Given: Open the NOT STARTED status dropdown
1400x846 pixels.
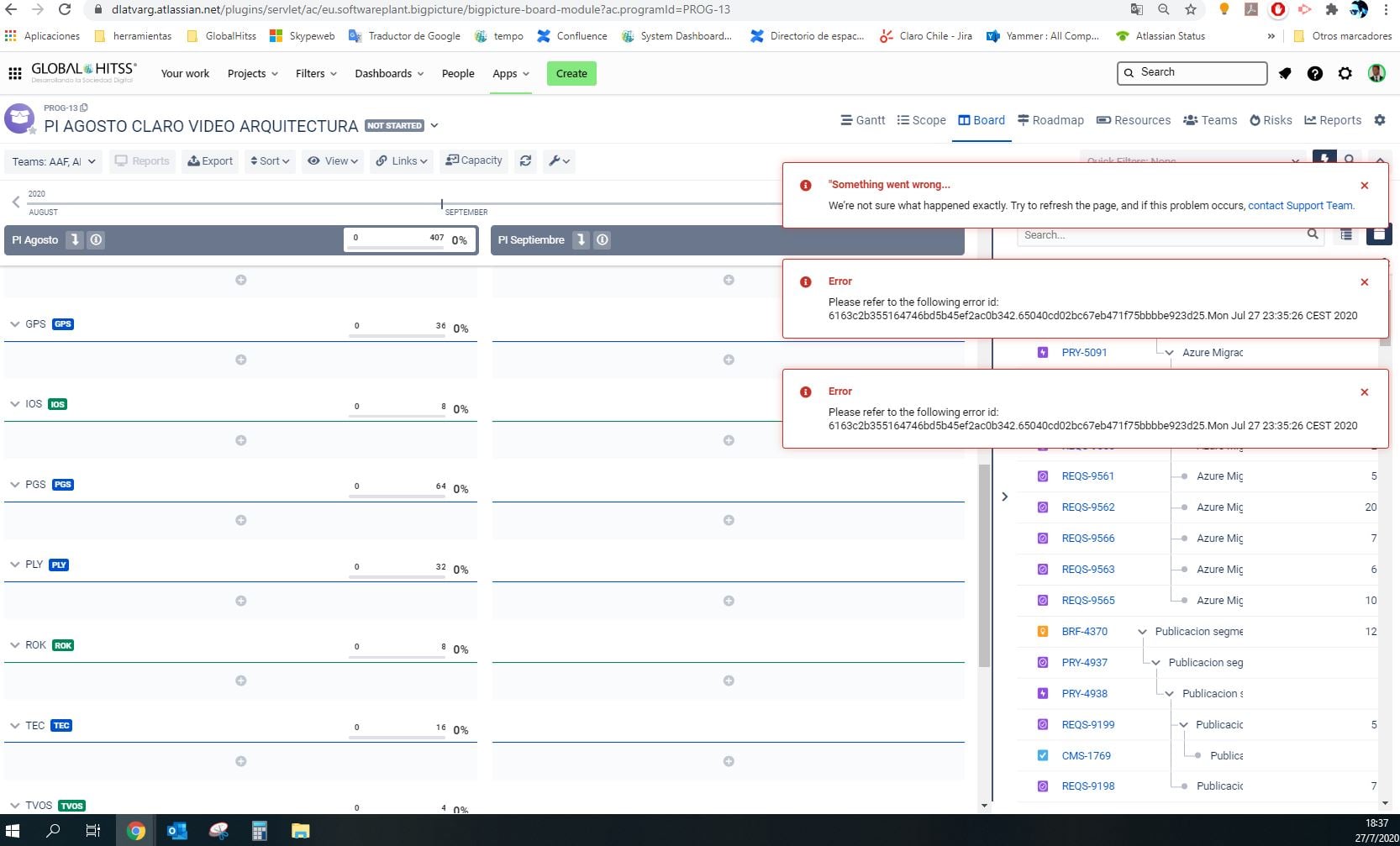Looking at the screenshot, I should [402, 125].
